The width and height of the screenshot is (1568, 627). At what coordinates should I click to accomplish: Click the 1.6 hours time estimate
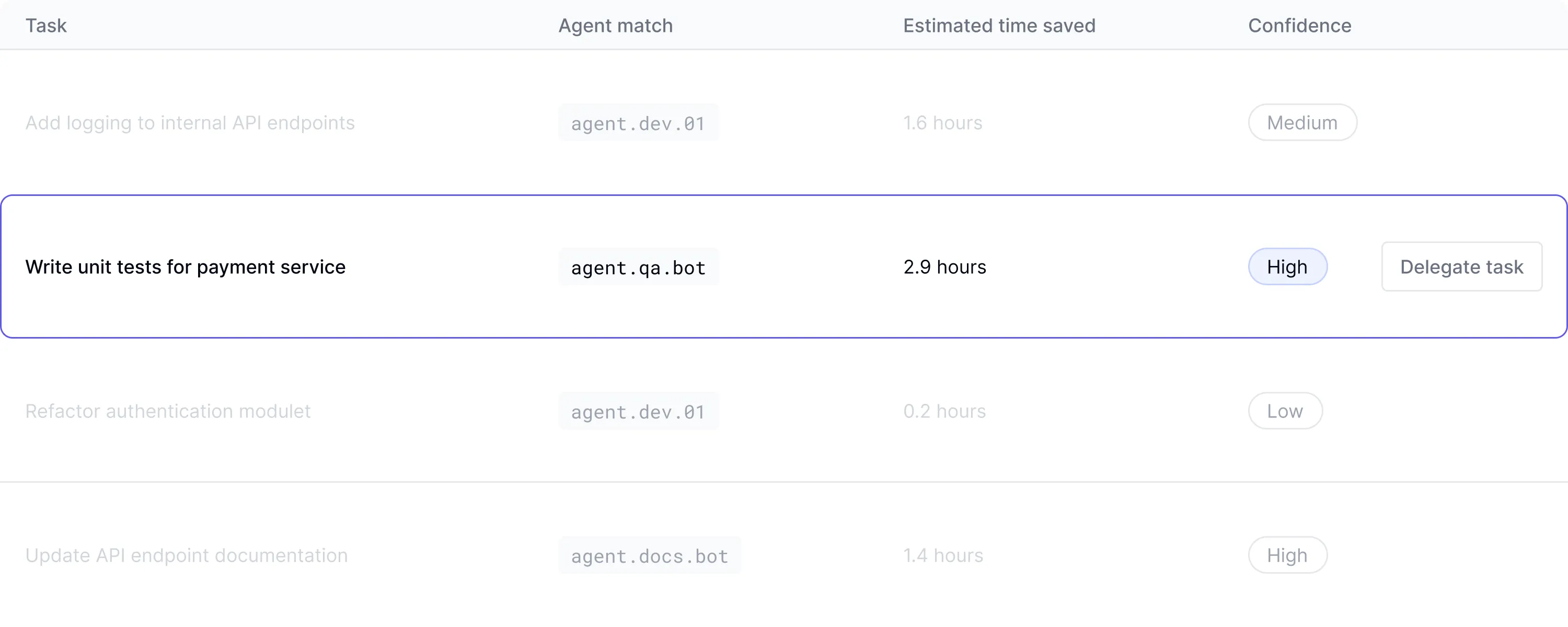942,122
